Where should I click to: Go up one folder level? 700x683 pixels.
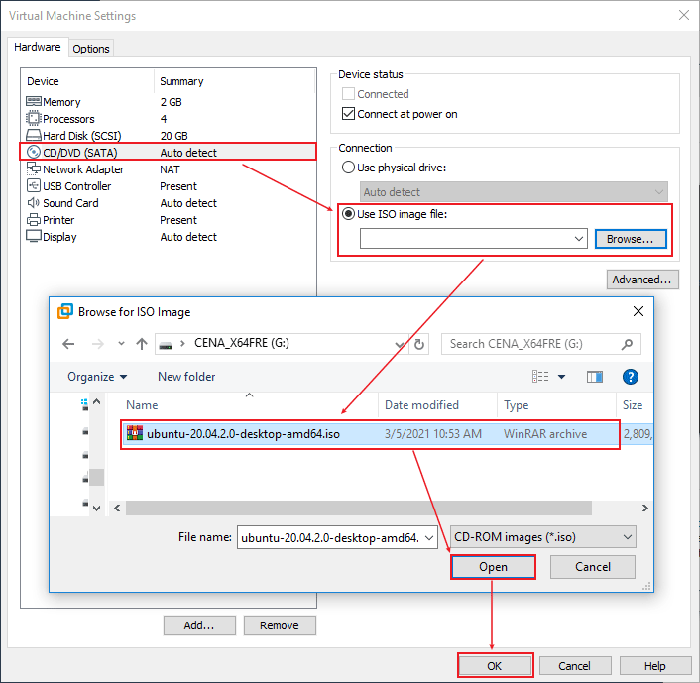(x=142, y=344)
